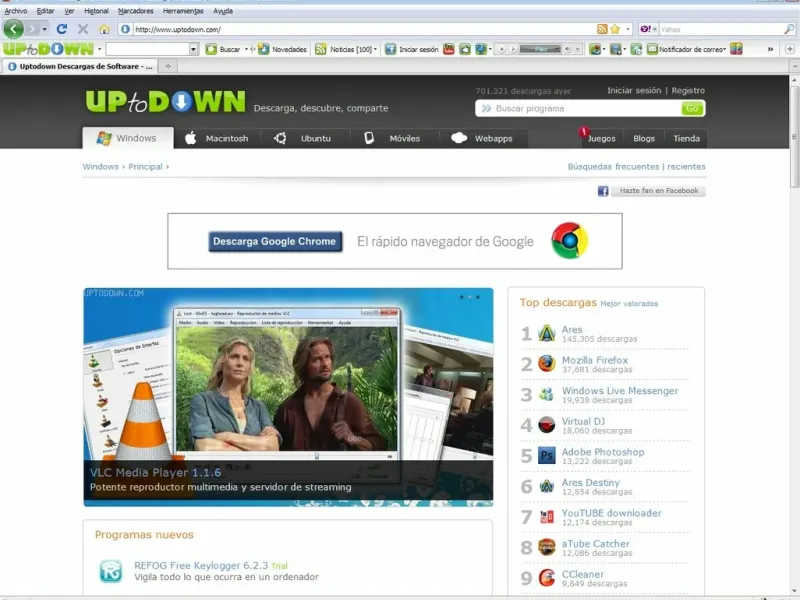
Task: Switch to the Móviles tab
Action: click(394, 138)
